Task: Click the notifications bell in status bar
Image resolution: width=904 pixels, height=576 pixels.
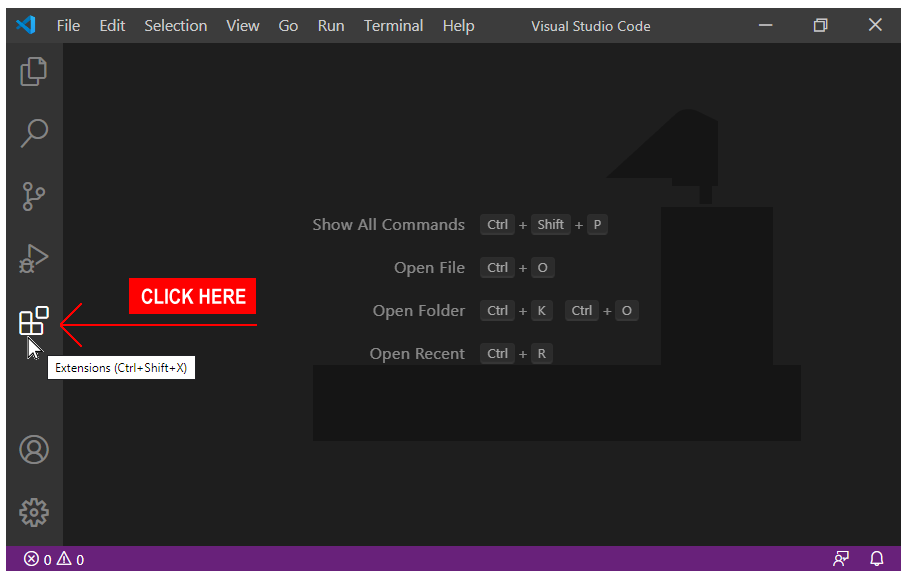Action: pos(877,559)
